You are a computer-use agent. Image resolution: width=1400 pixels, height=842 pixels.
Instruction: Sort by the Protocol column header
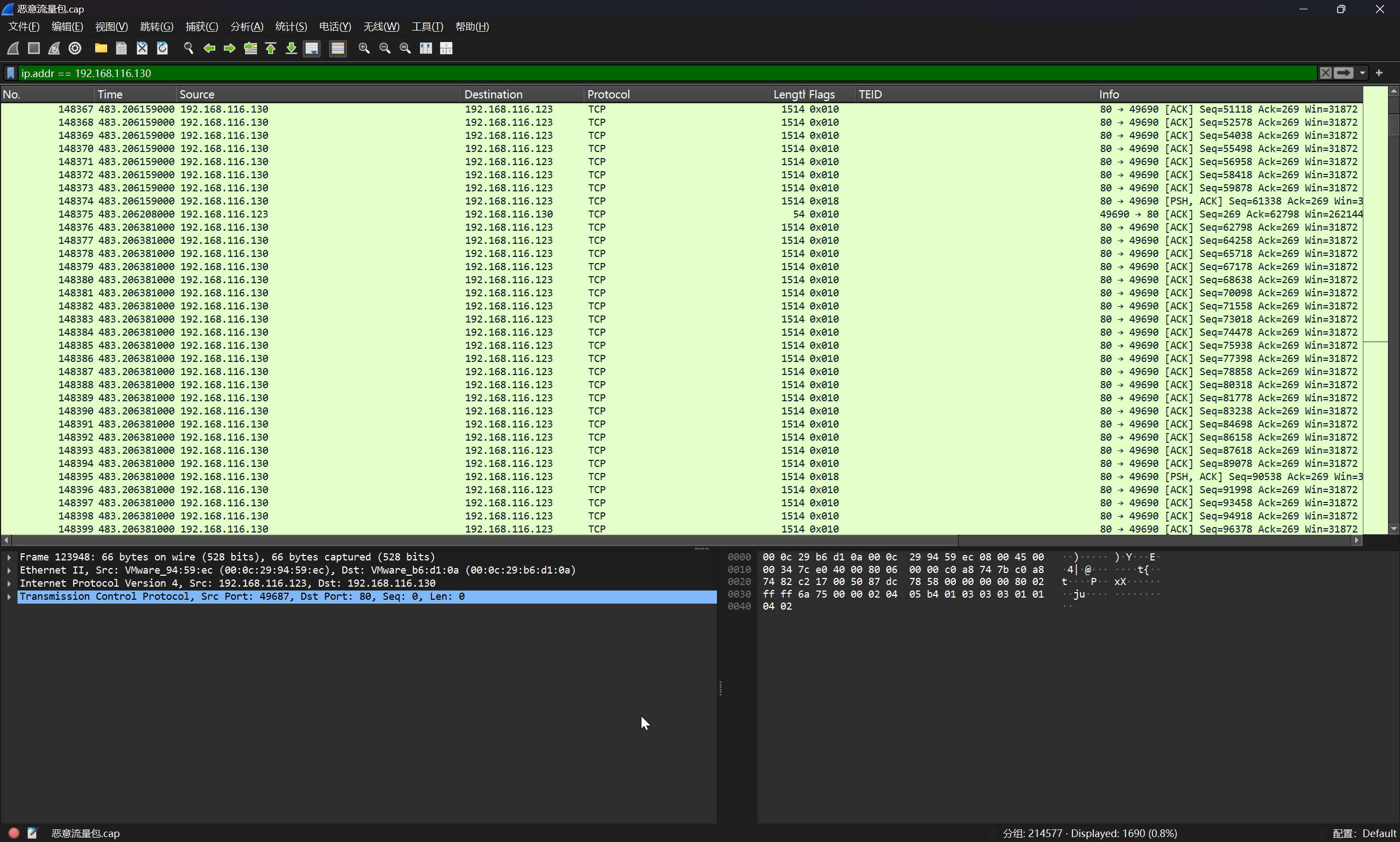[x=678, y=94]
